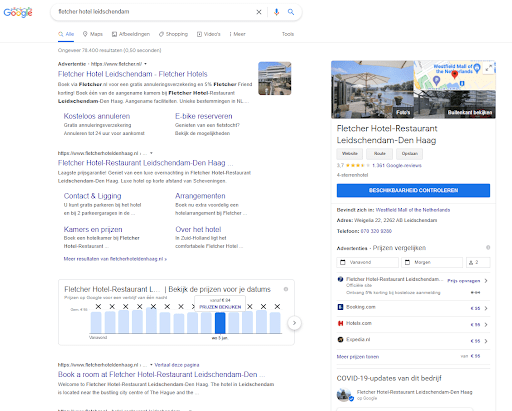Switch to the Maps tab
The image size is (512, 411).
[93, 34]
